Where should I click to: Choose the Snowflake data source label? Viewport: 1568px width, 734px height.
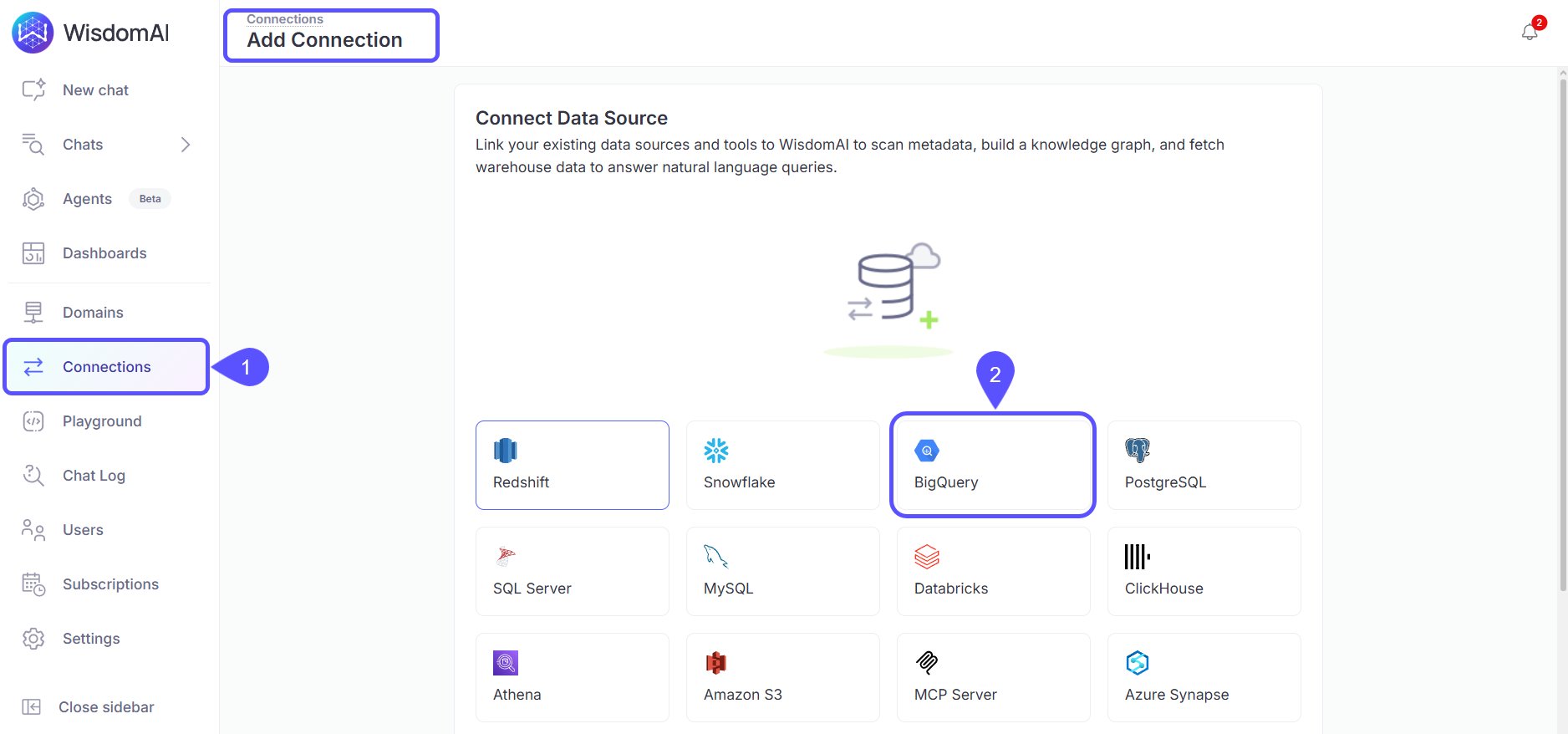click(x=740, y=482)
